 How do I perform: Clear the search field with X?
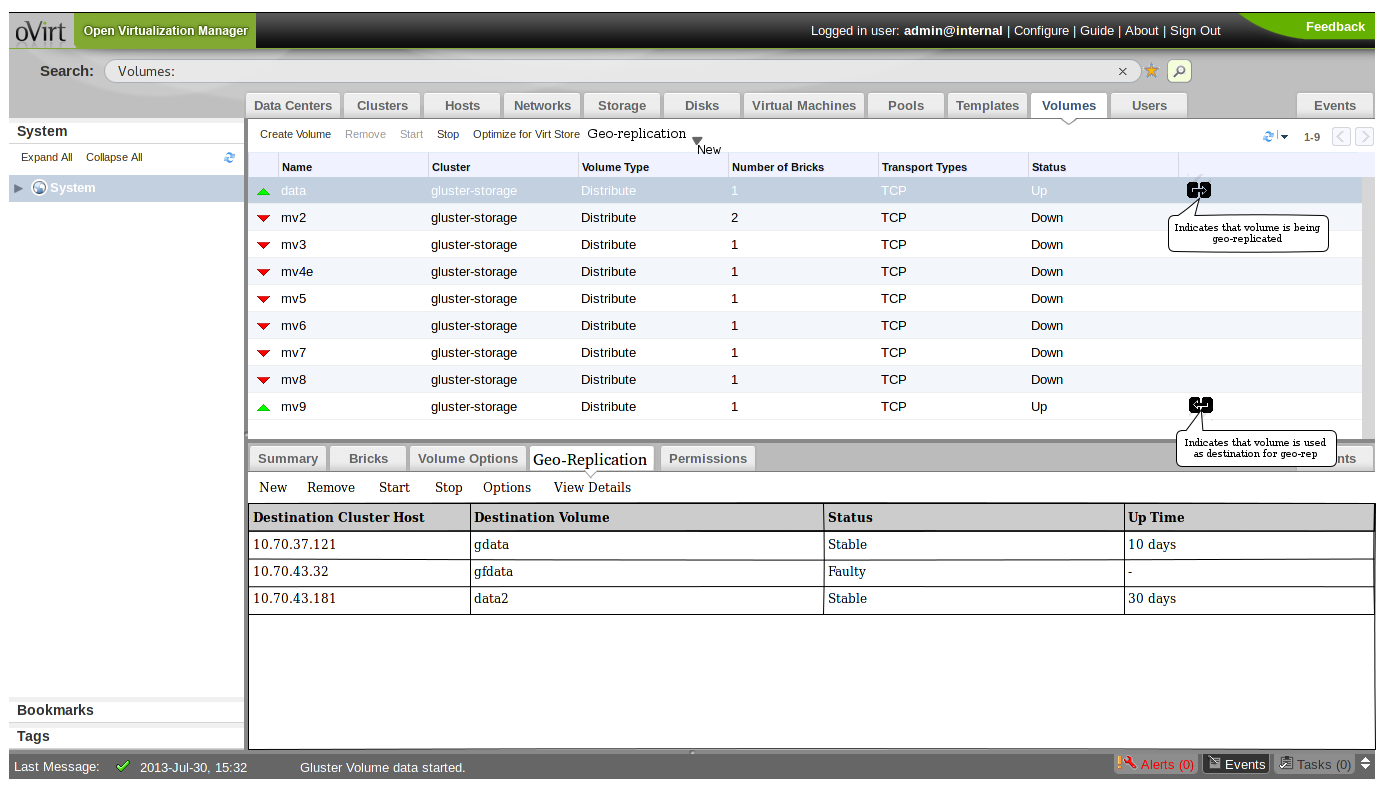pos(1122,71)
